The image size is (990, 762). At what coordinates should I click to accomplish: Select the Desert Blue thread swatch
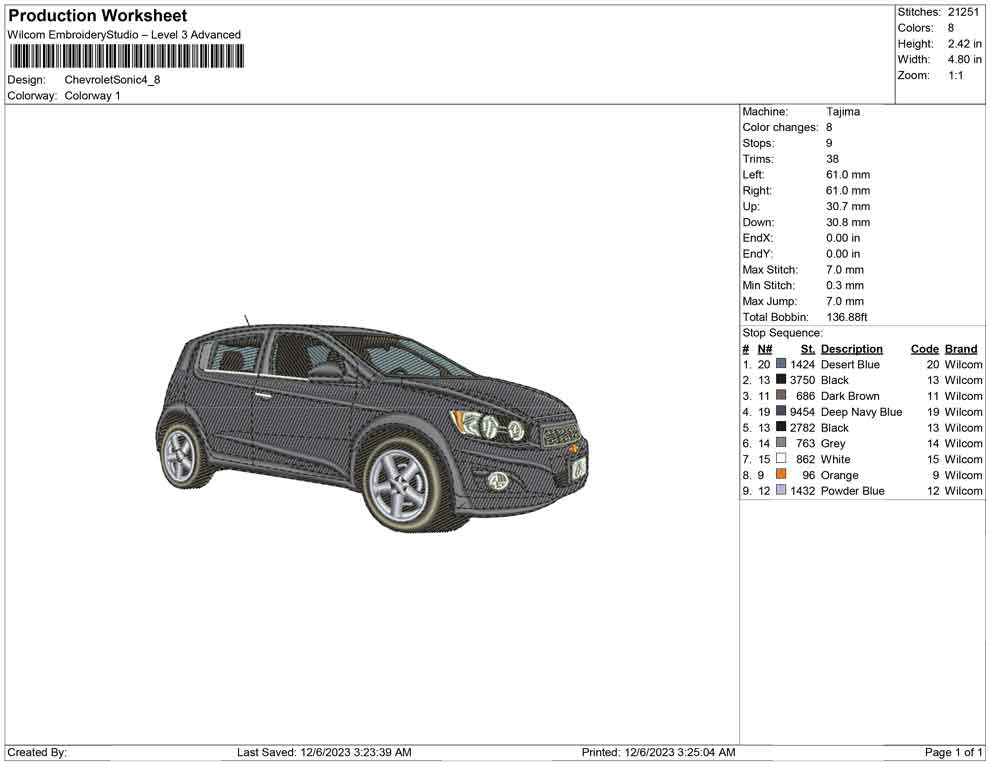pyautogui.click(x=780, y=364)
